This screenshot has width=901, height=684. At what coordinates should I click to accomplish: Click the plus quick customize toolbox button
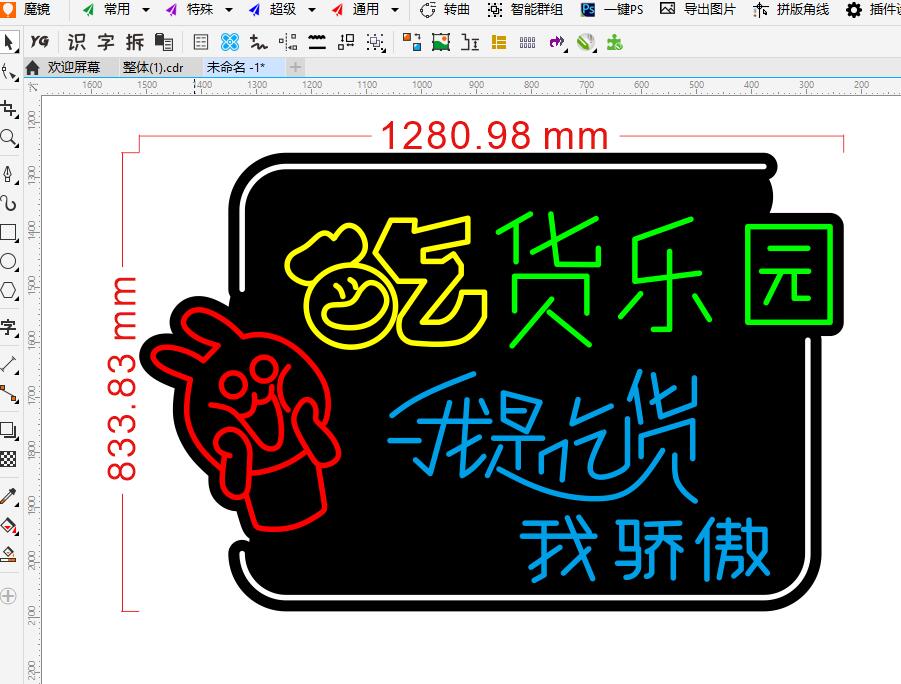pyautogui.click(x=8, y=597)
